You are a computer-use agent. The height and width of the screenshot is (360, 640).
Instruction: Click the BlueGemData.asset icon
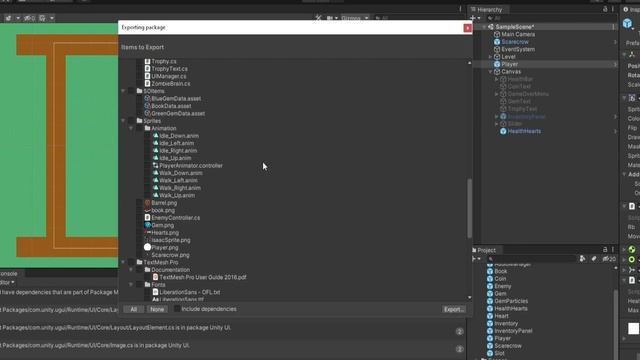point(147,98)
